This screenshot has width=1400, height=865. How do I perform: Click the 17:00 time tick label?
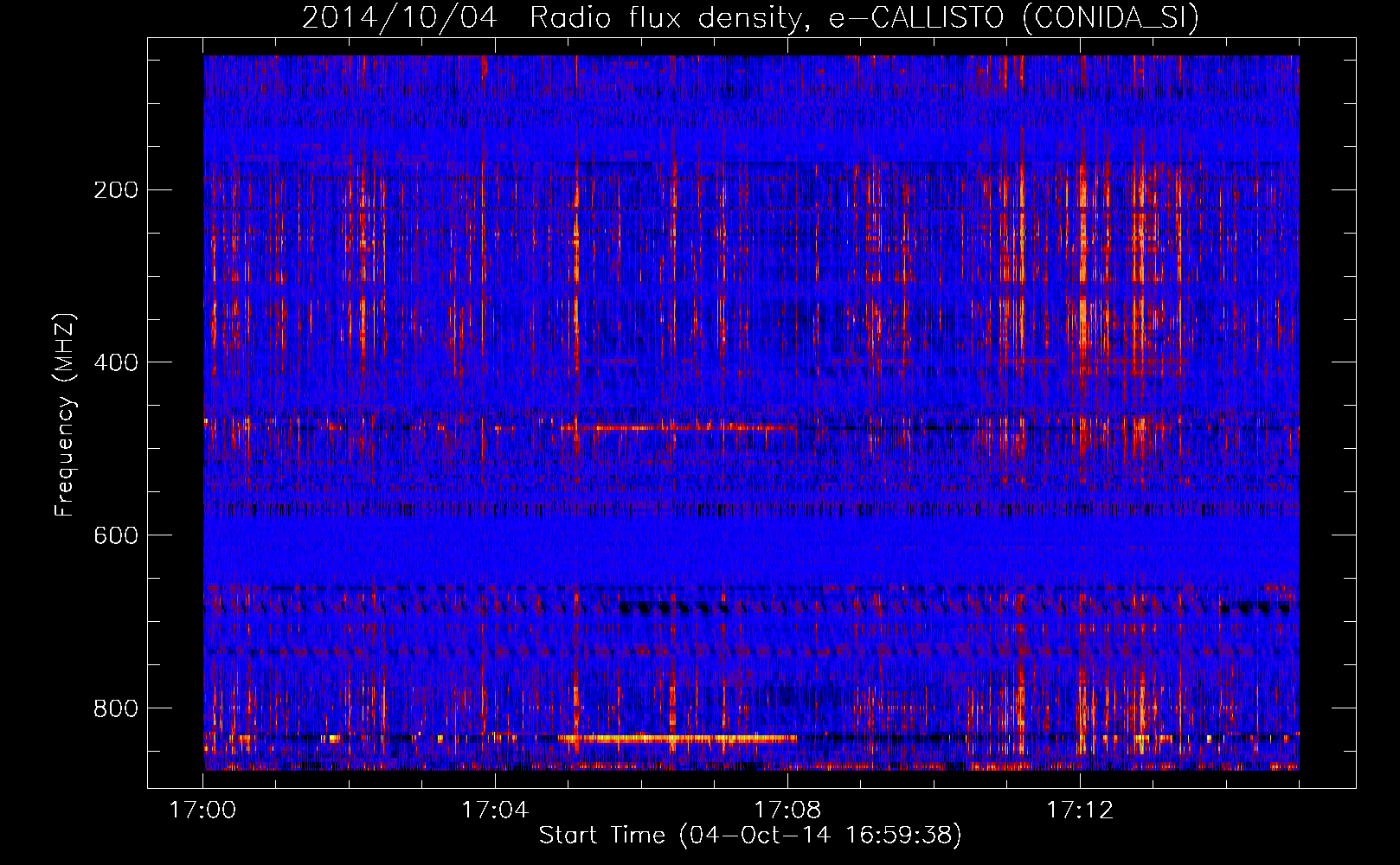point(202,810)
